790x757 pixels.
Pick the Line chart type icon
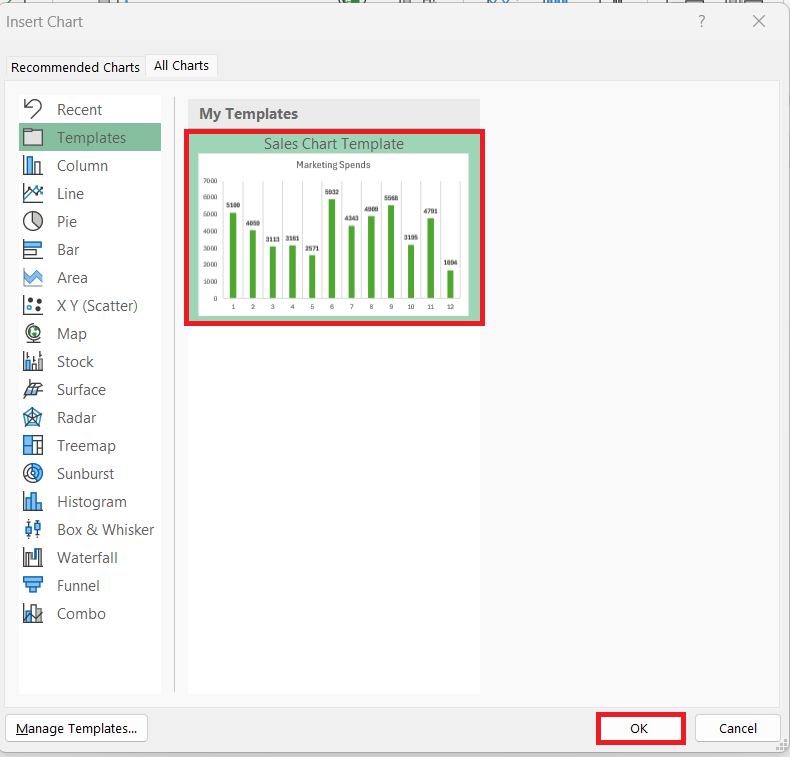33,193
